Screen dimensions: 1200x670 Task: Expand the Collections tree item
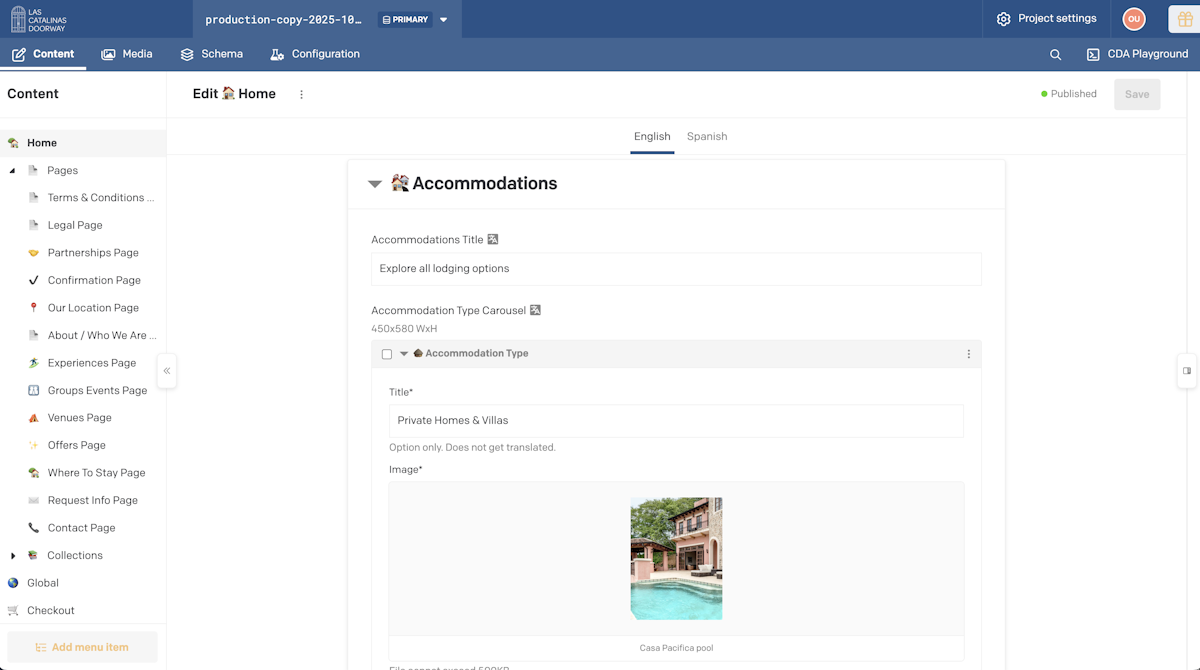click(13, 556)
